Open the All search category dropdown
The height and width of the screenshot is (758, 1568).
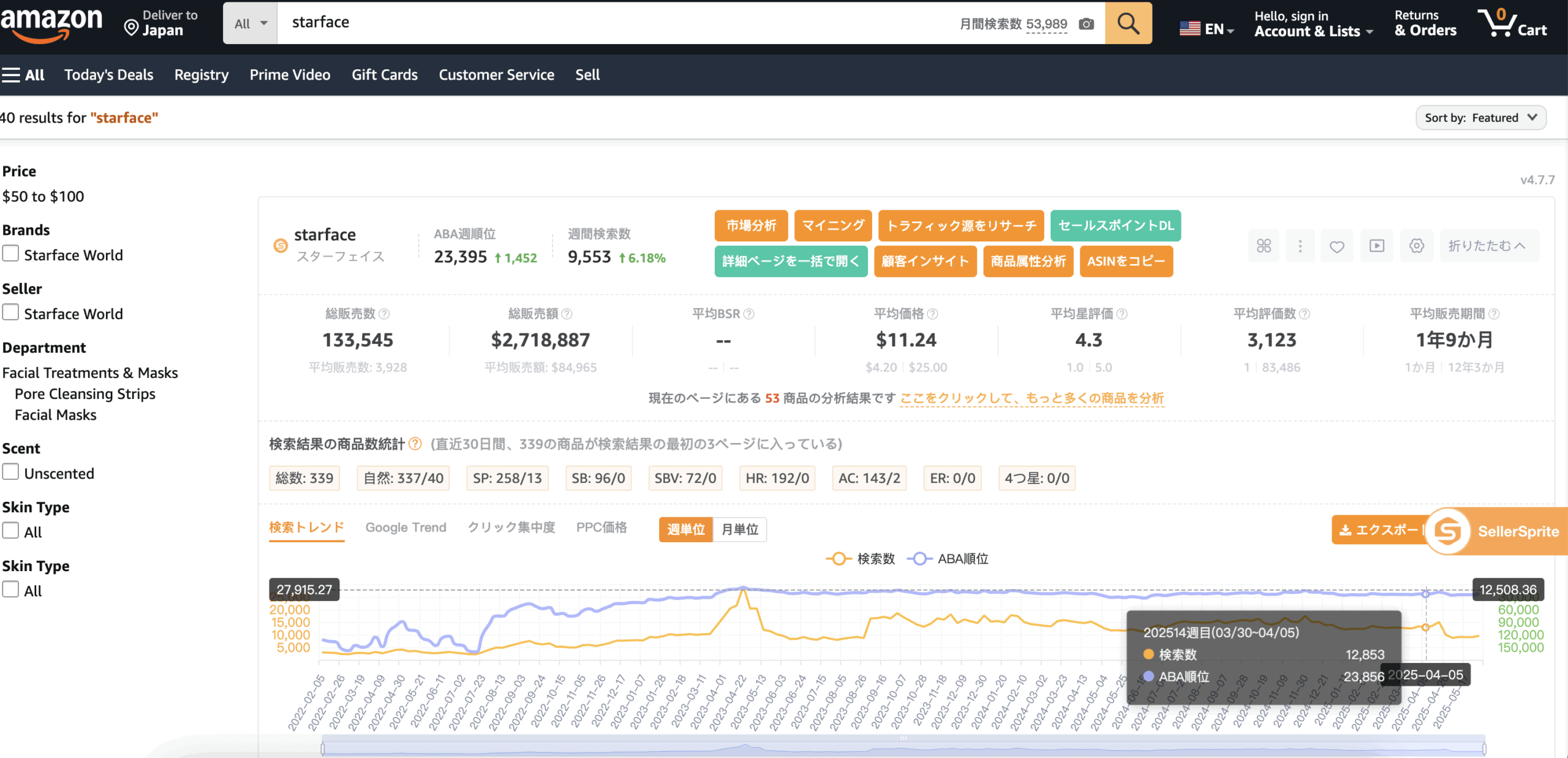[251, 23]
